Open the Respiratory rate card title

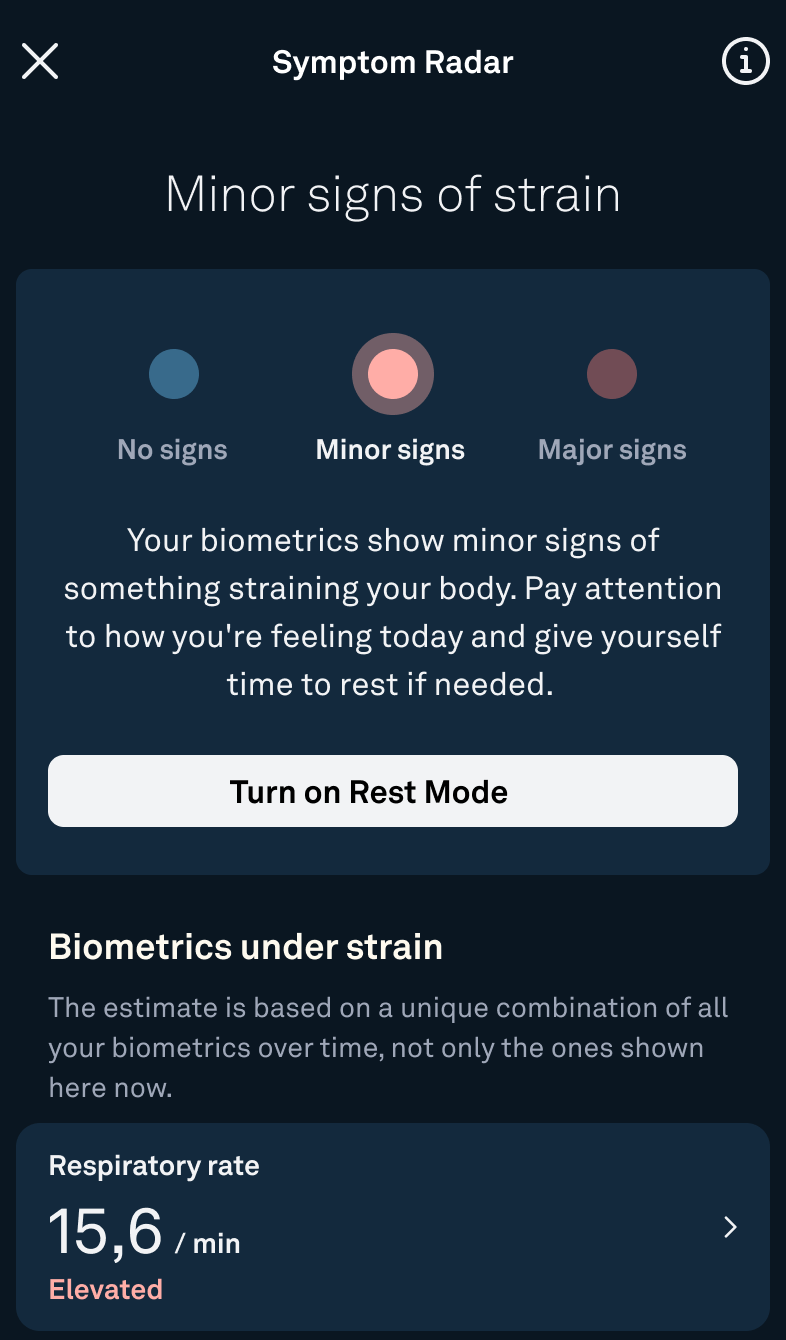point(154,1166)
